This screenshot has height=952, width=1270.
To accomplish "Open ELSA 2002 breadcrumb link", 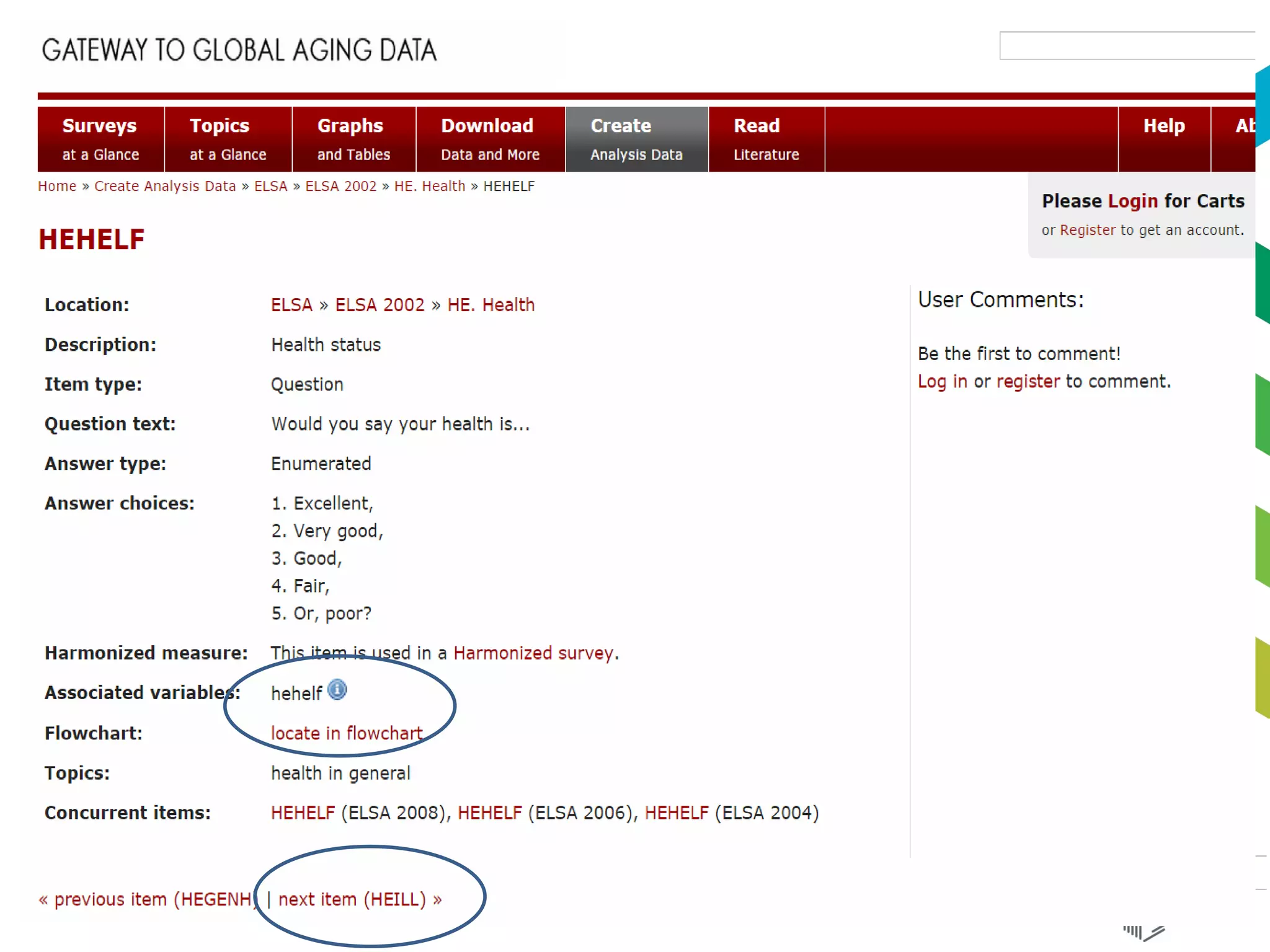I will (340, 187).
